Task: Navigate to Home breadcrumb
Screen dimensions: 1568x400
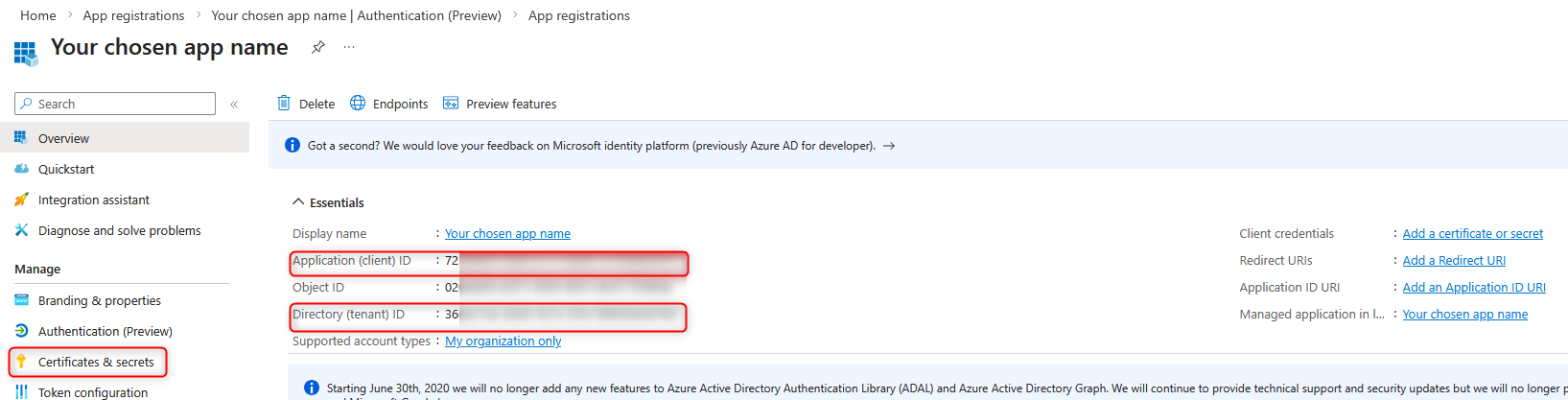Action: click(x=38, y=15)
